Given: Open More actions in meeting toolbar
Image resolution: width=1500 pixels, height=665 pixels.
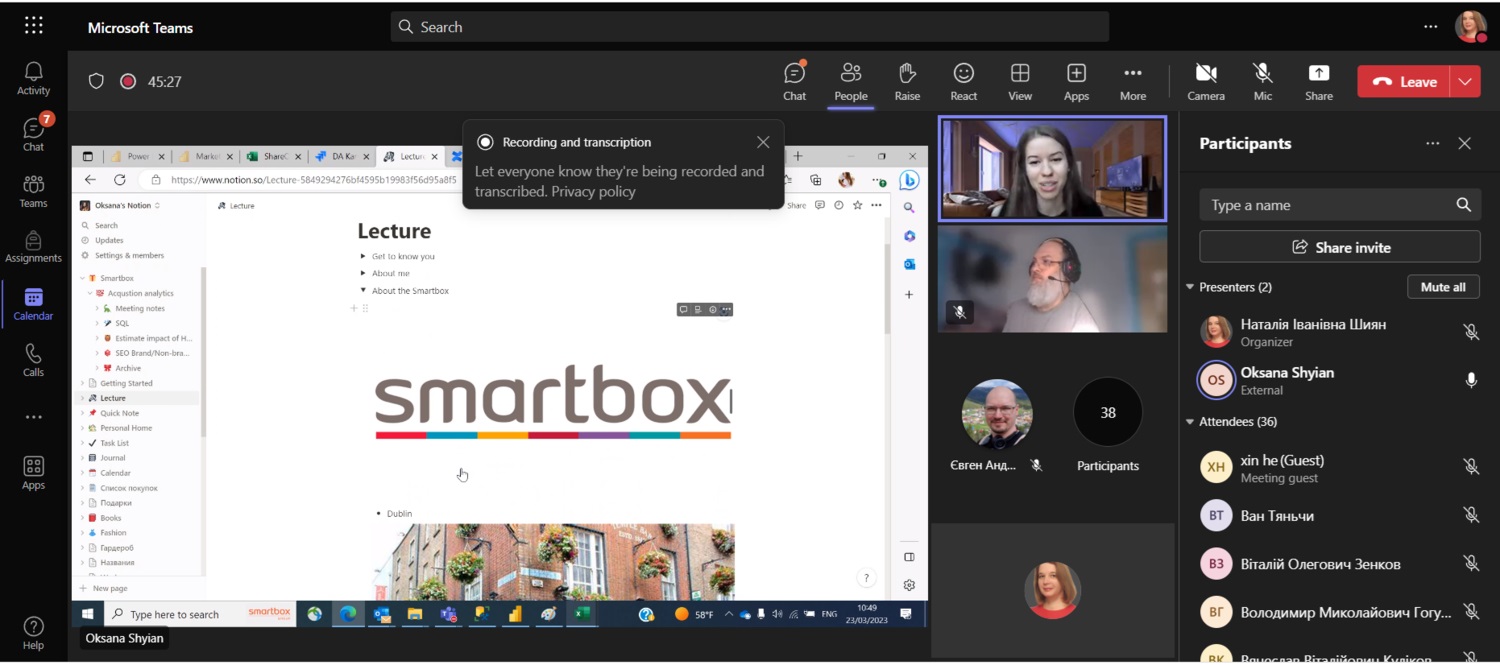Looking at the screenshot, I should (x=1132, y=81).
